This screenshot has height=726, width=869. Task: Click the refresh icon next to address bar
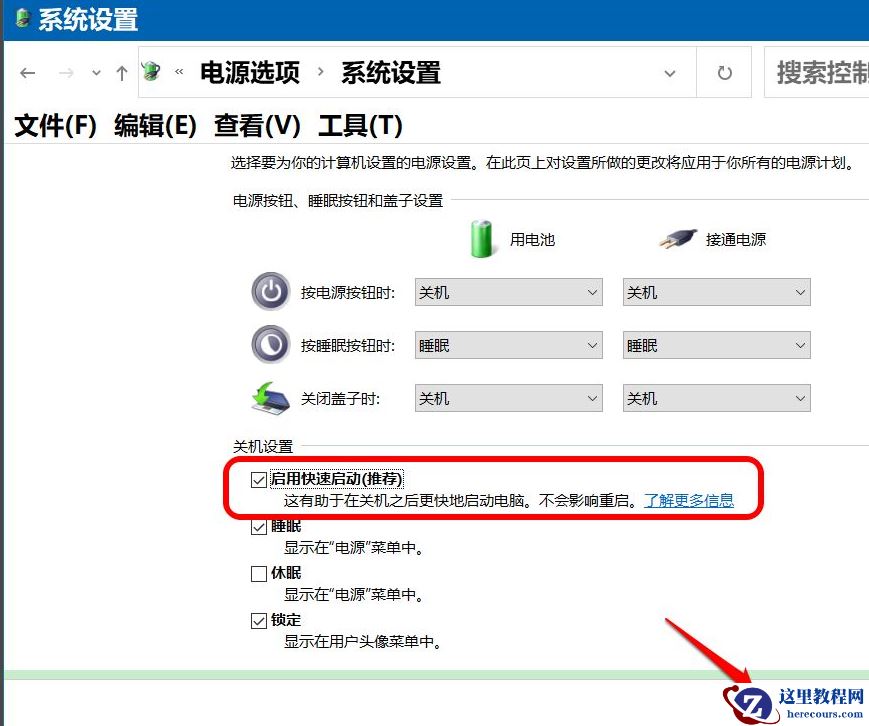point(723,72)
